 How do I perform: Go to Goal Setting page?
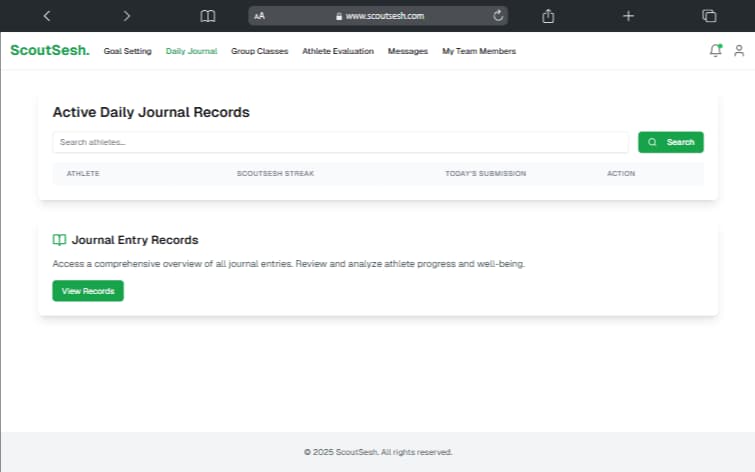[x=128, y=51]
